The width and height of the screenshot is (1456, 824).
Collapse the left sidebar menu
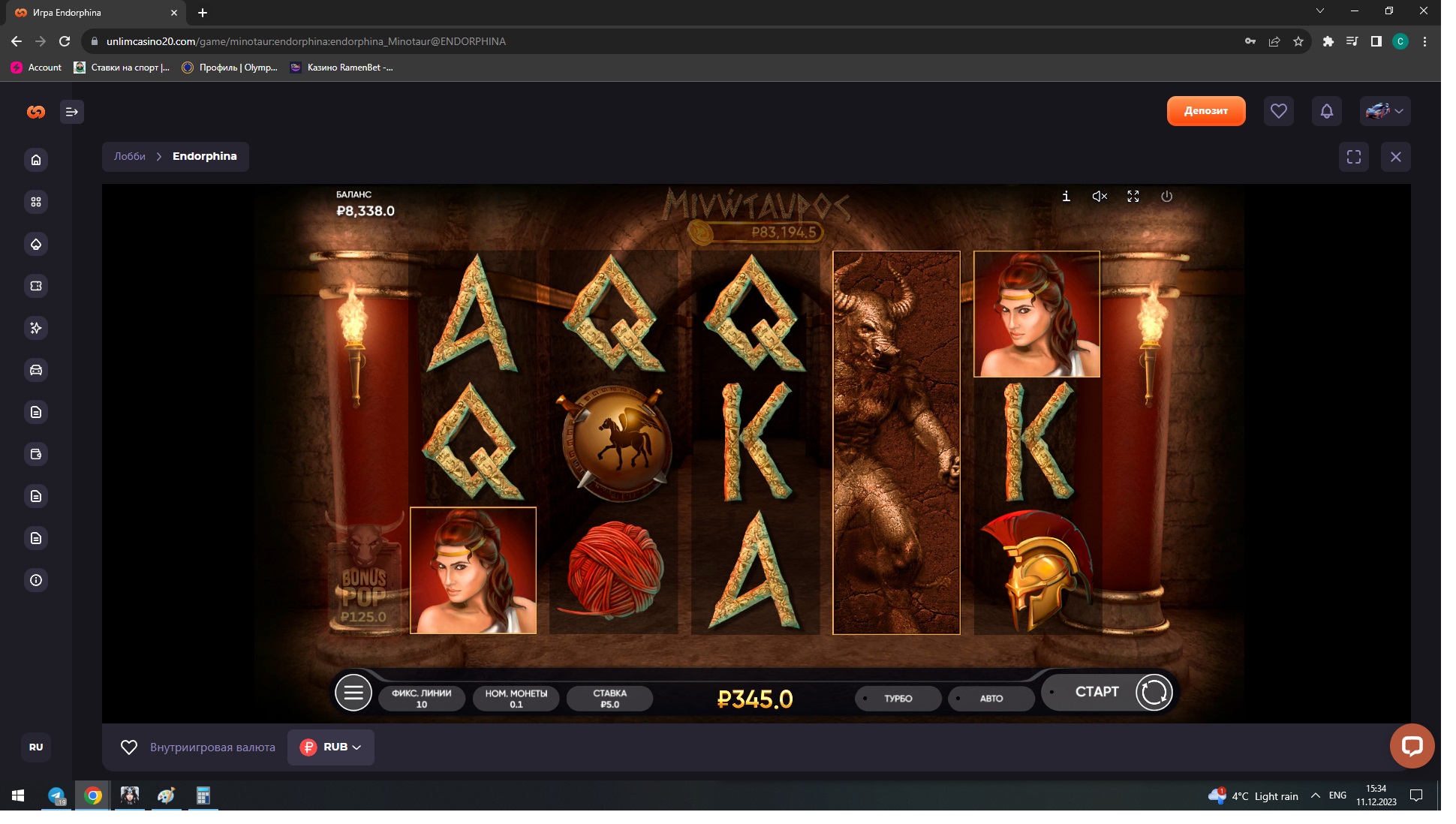click(x=72, y=112)
